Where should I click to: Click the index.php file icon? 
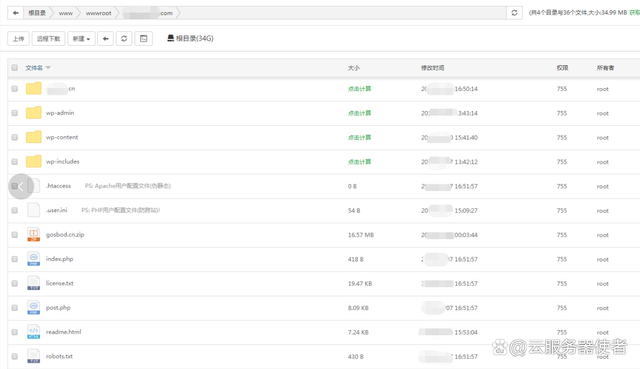[x=33, y=259]
